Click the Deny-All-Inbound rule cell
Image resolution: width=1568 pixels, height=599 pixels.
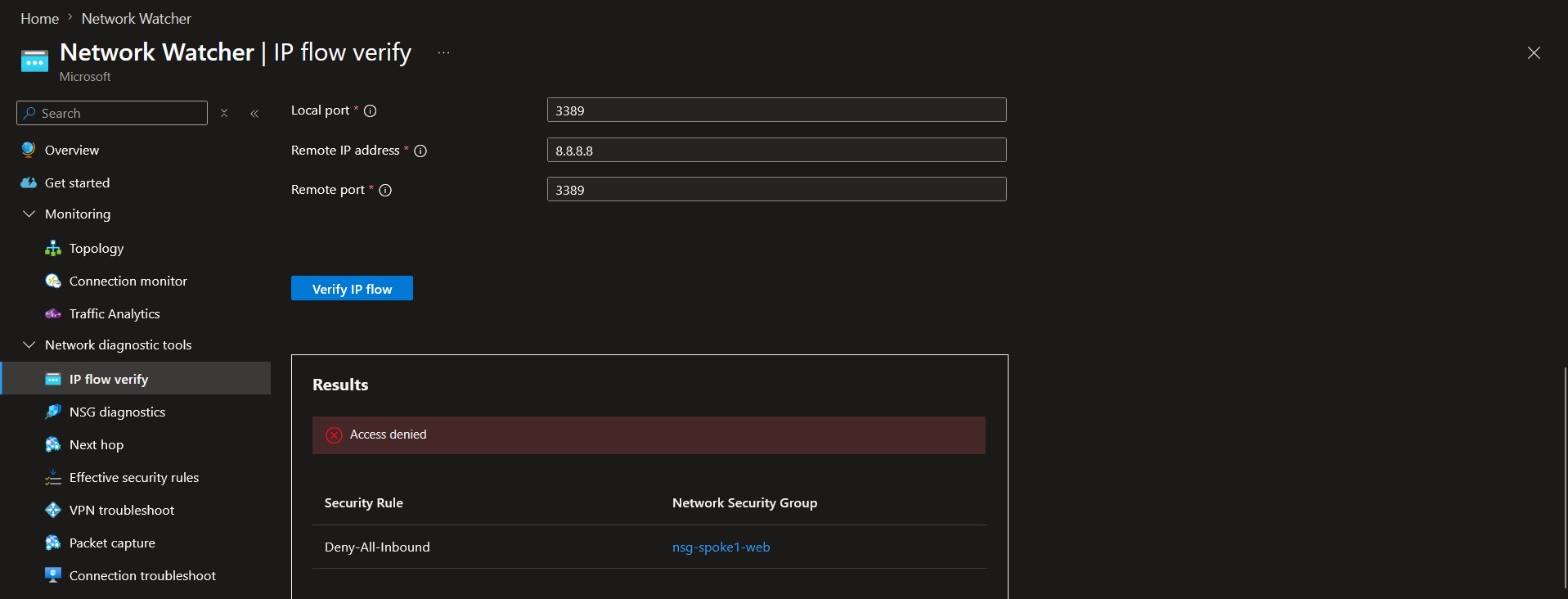(x=377, y=547)
